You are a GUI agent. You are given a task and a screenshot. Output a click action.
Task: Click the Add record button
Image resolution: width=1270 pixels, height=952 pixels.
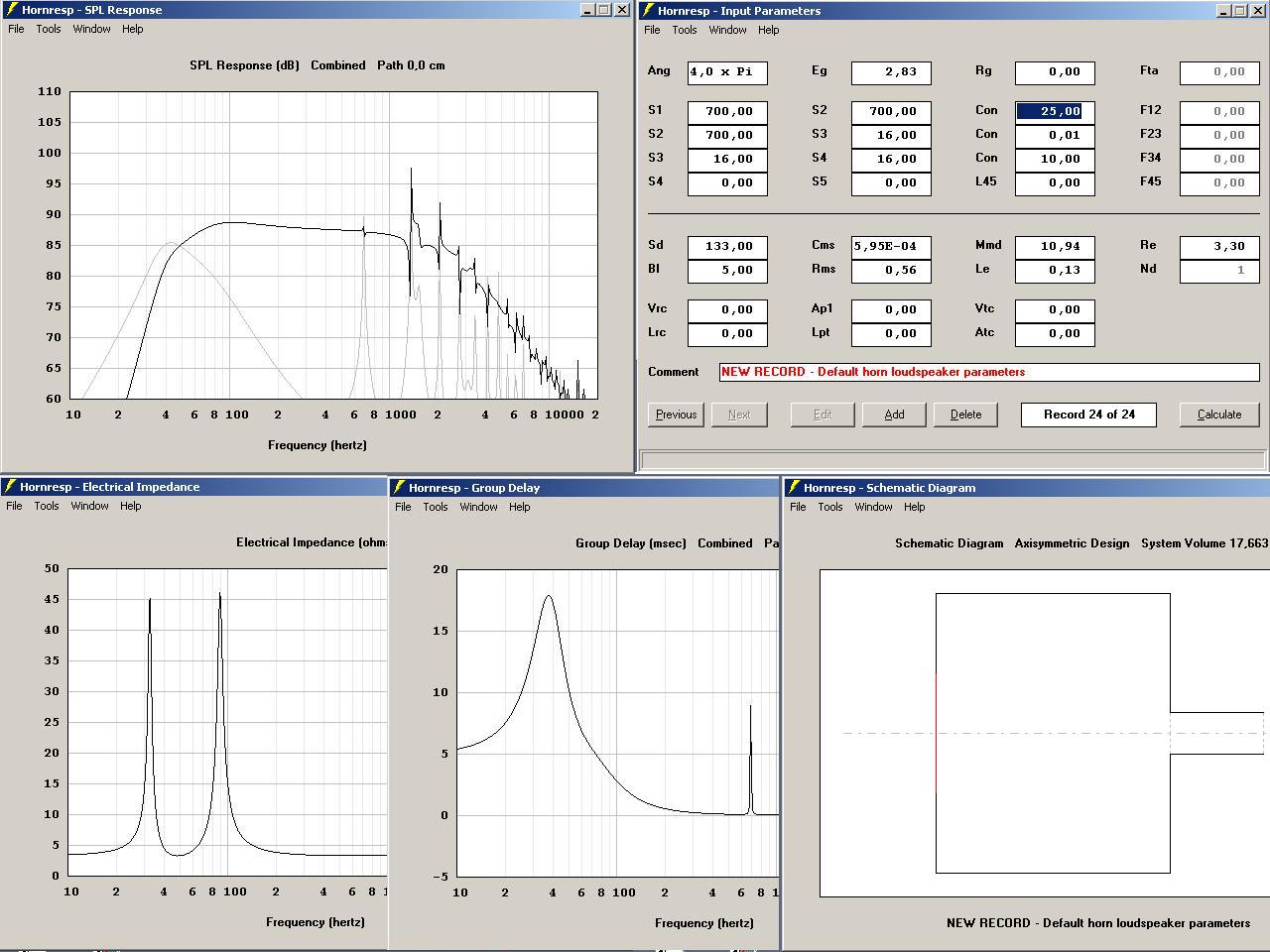pos(894,415)
